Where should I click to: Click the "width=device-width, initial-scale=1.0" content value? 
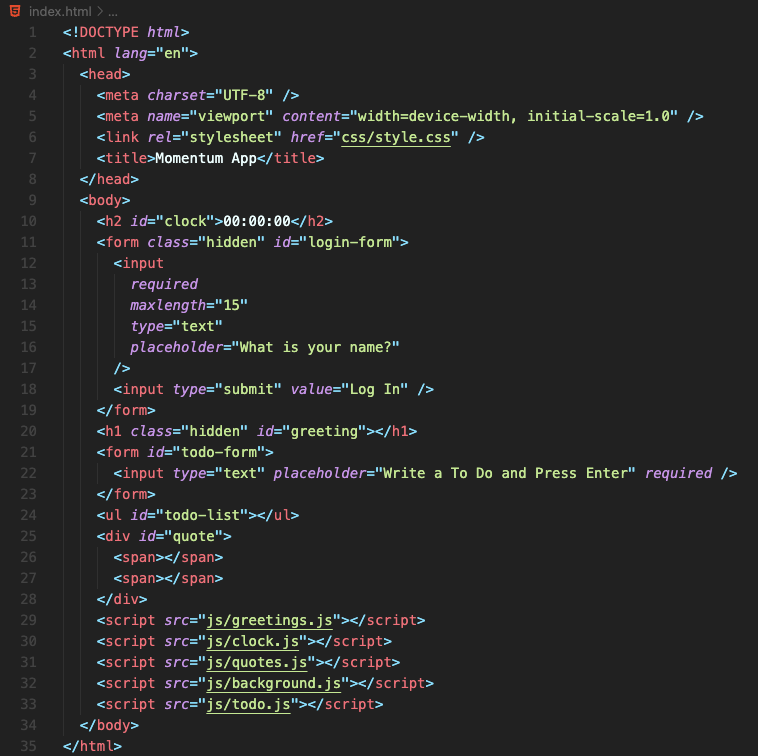pos(513,116)
